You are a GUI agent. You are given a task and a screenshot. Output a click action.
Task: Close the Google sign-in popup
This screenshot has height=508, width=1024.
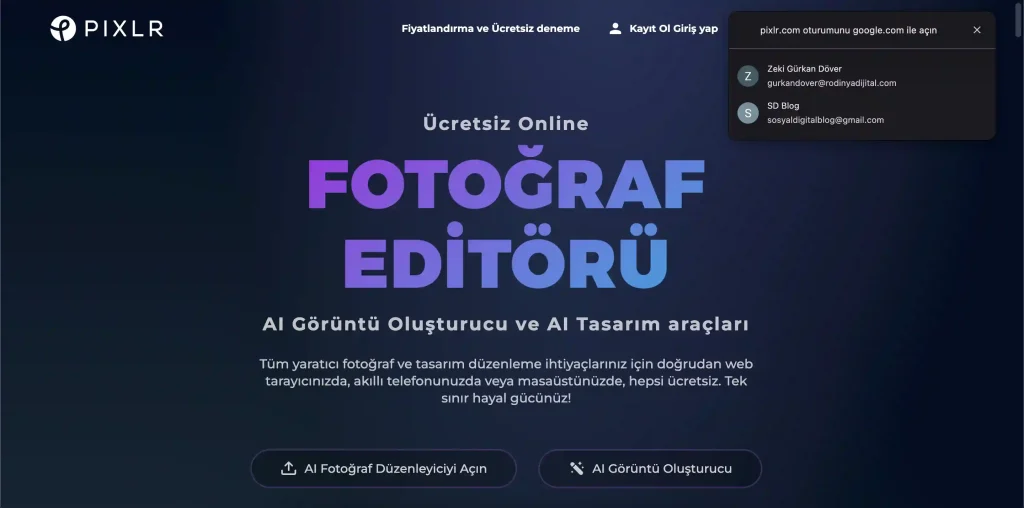click(x=977, y=30)
